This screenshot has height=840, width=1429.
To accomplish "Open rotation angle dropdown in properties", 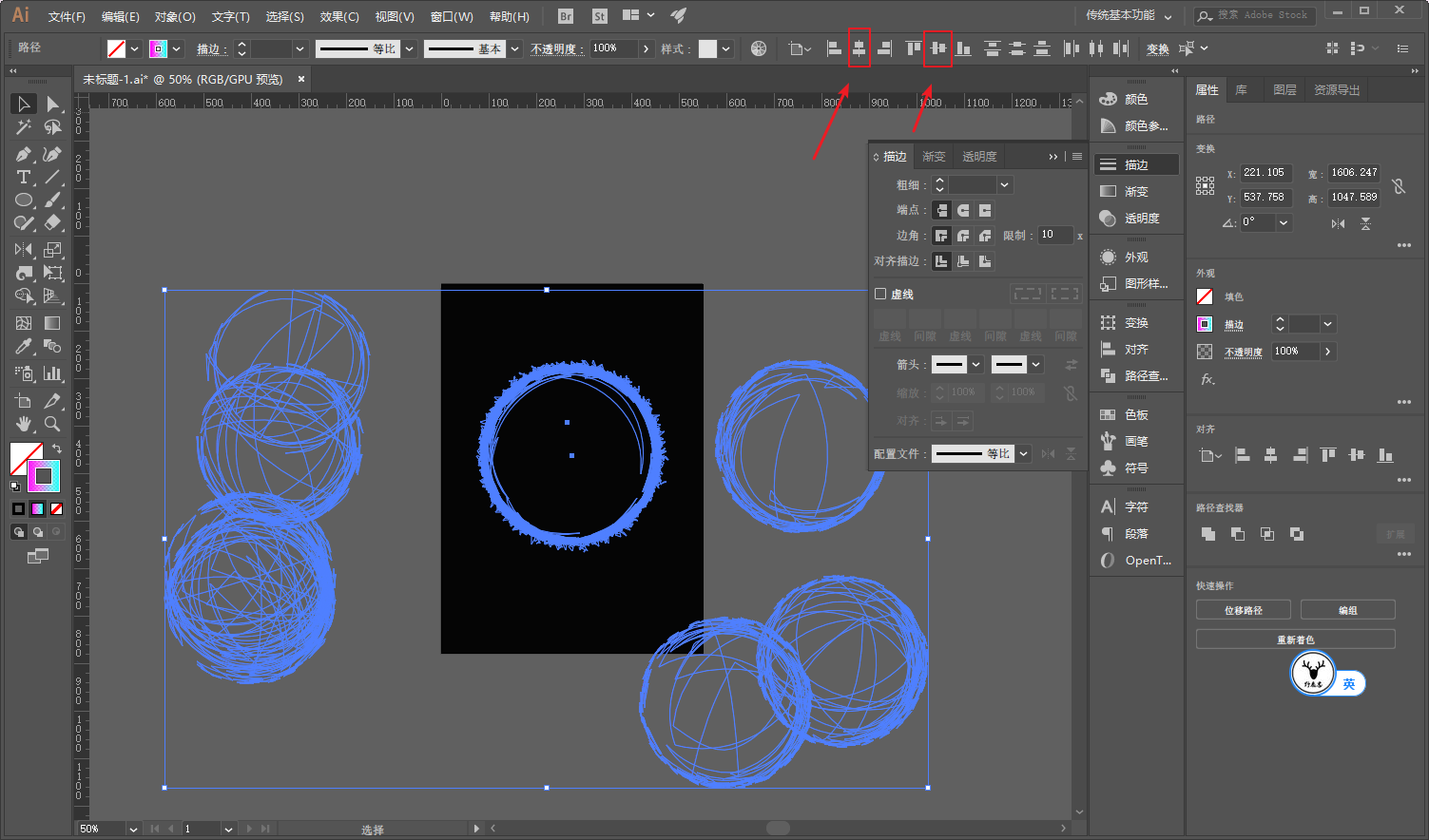I will click(x=1284, y=222).
